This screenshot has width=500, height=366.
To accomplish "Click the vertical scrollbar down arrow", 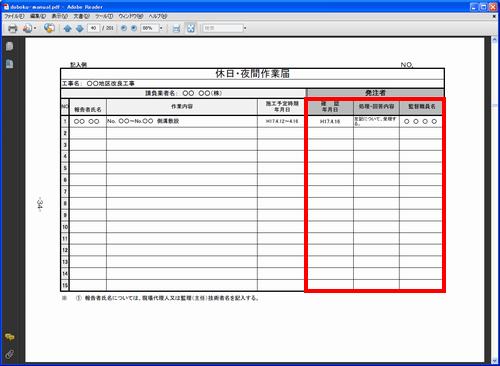I will tap(495, 360).
